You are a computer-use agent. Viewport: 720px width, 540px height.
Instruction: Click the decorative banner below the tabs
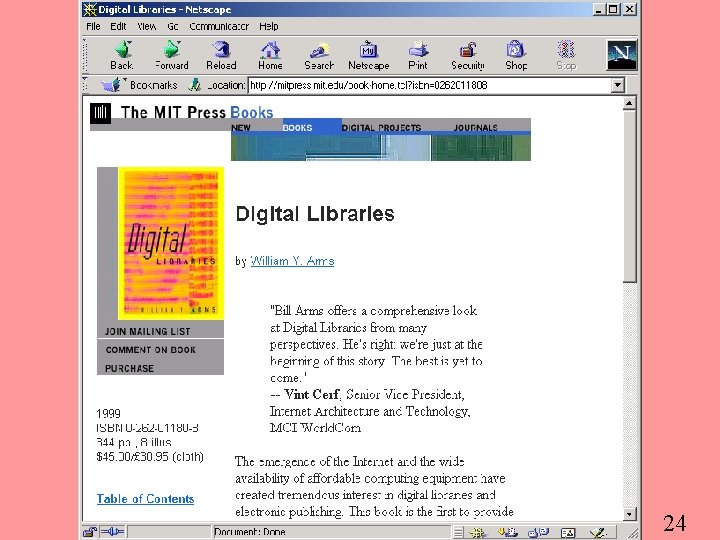point(381,148)
